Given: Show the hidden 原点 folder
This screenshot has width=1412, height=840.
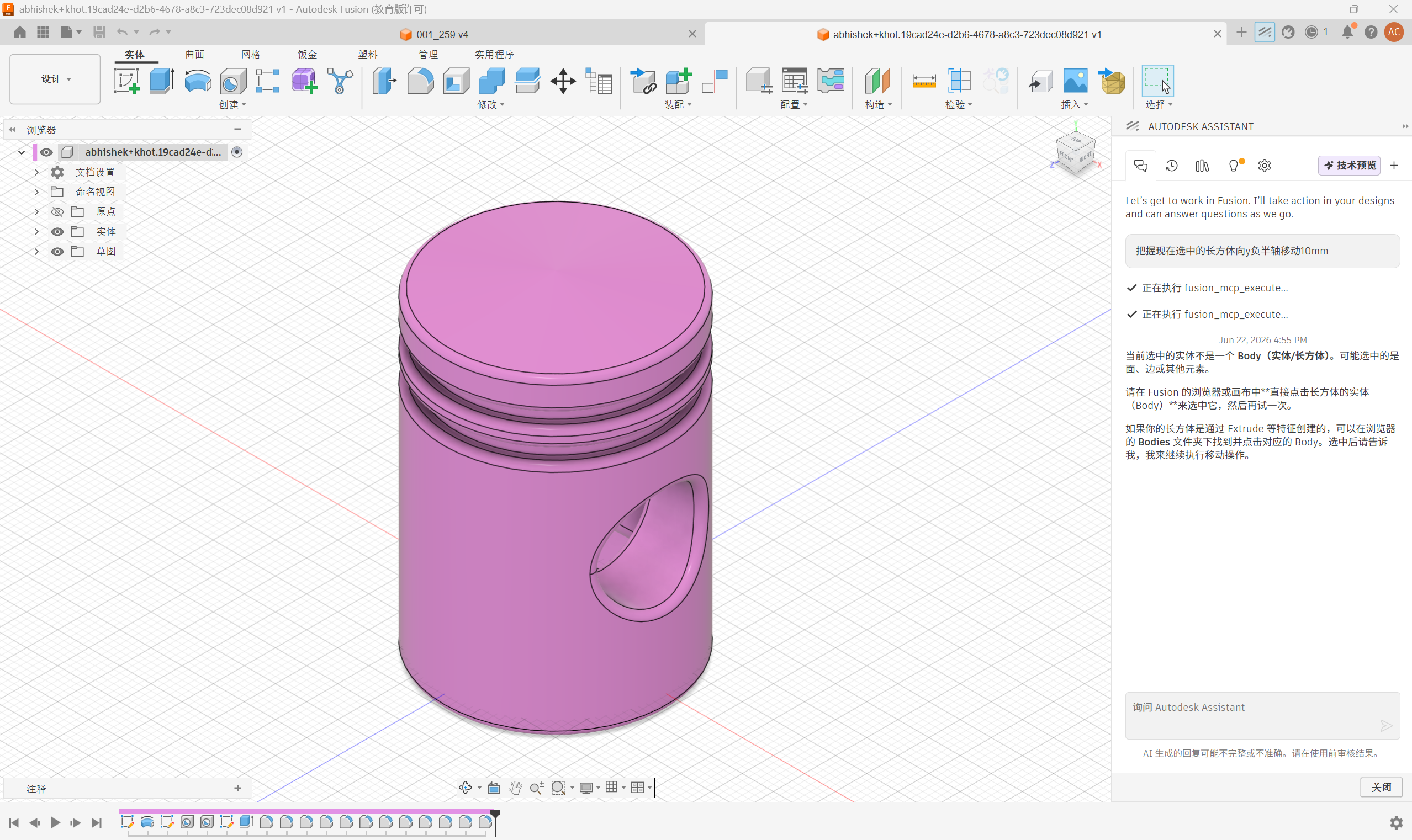Looking at the screenshot, I should [57, 212].
